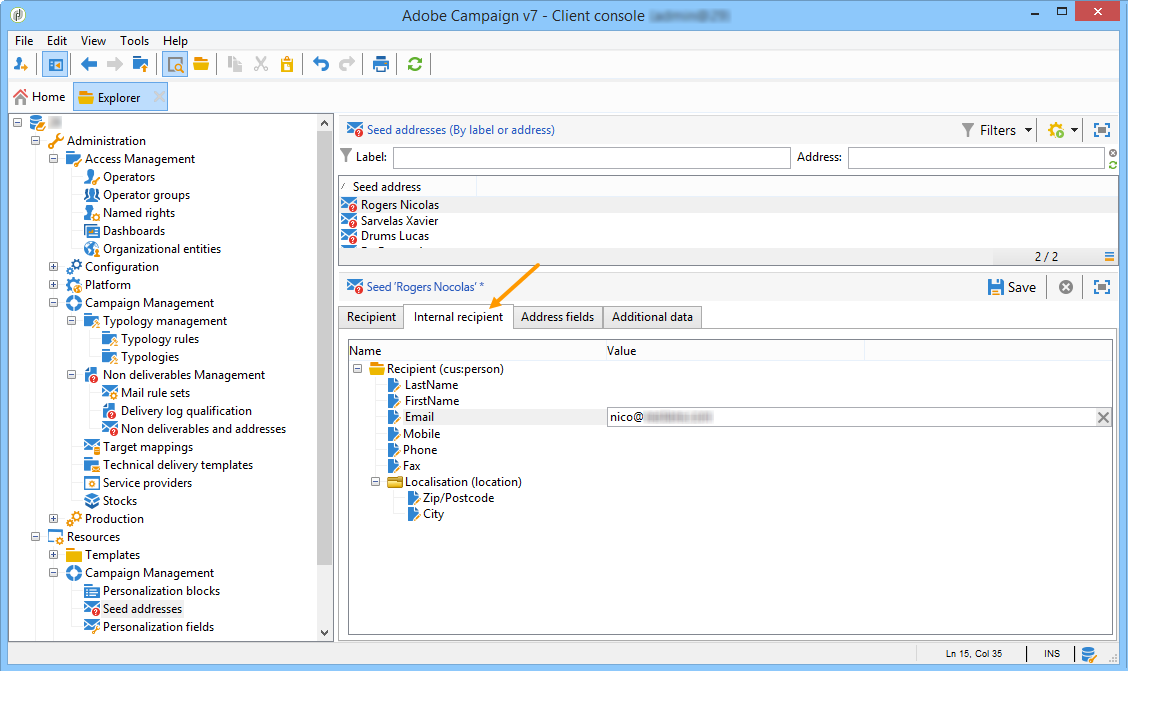1162x708 pixels.
Task: Click the redo arrow icon
Action: click(346, 64)
